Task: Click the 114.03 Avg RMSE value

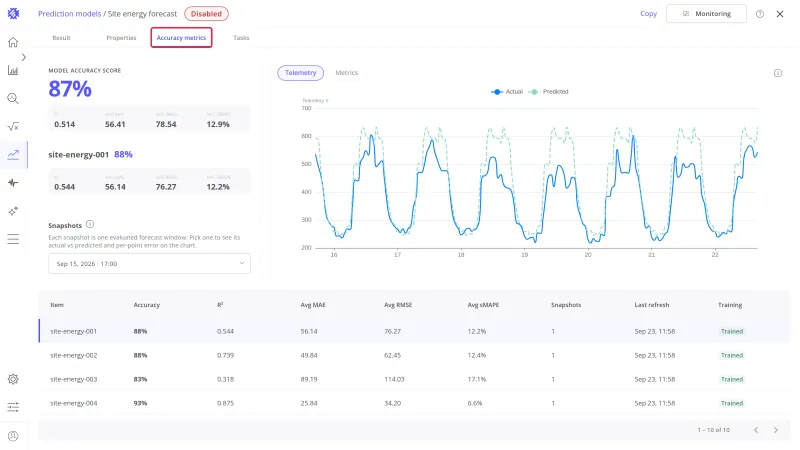Action: [x=394, y=379]
